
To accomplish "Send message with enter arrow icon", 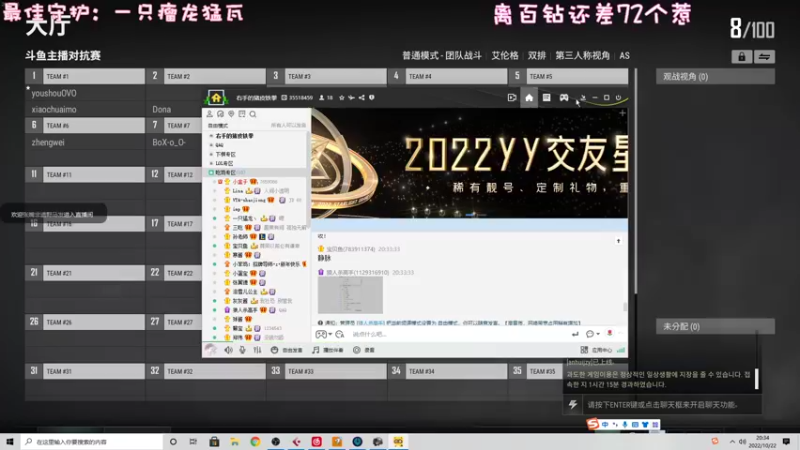I will pos(575,334).
